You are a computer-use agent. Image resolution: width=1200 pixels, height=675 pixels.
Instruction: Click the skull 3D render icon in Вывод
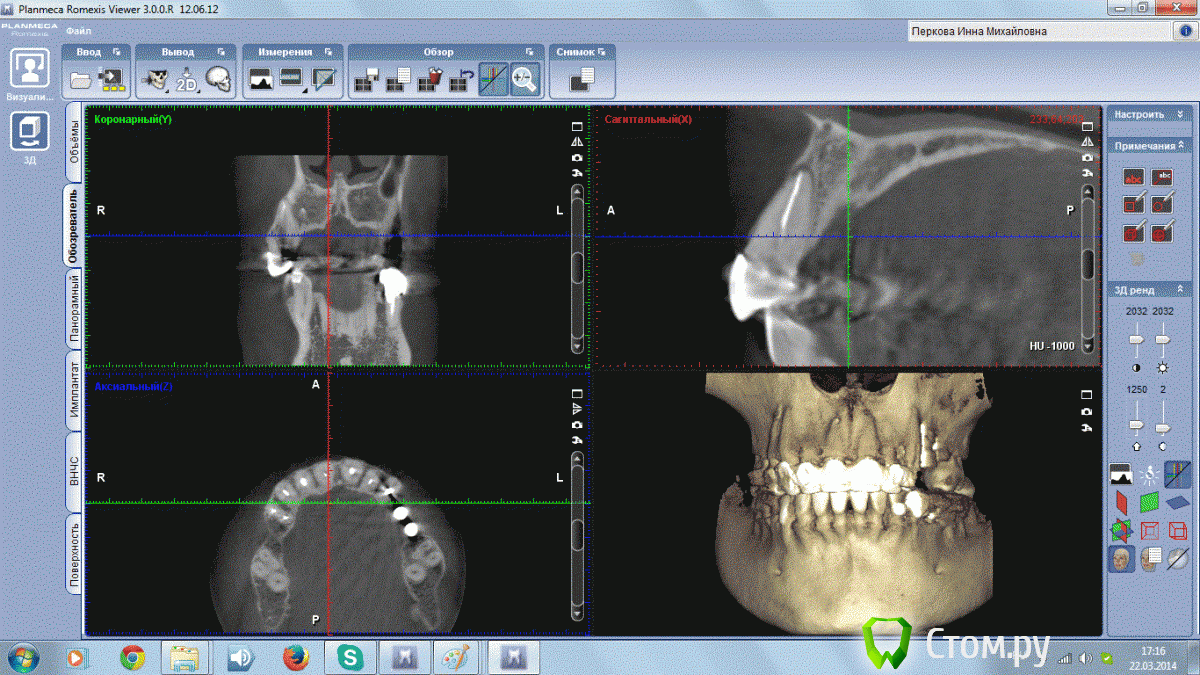(218, 79)
